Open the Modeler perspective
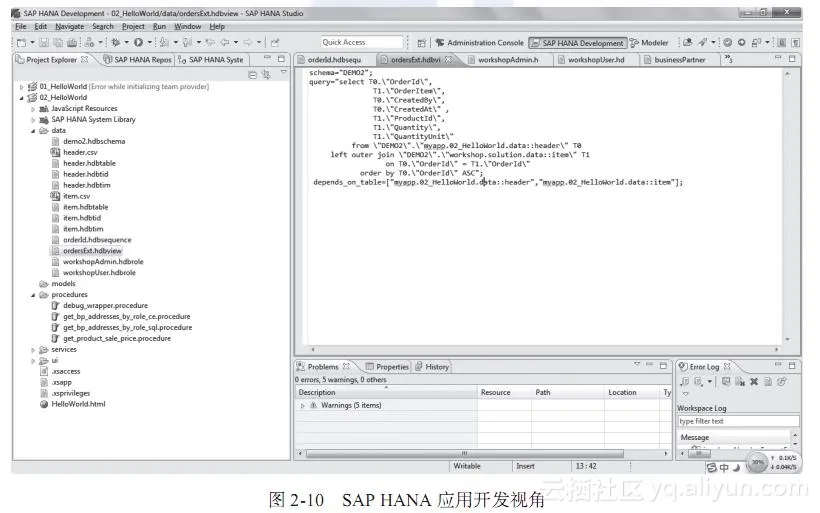Screen dimensions: 820x513 tap(649, 43)
